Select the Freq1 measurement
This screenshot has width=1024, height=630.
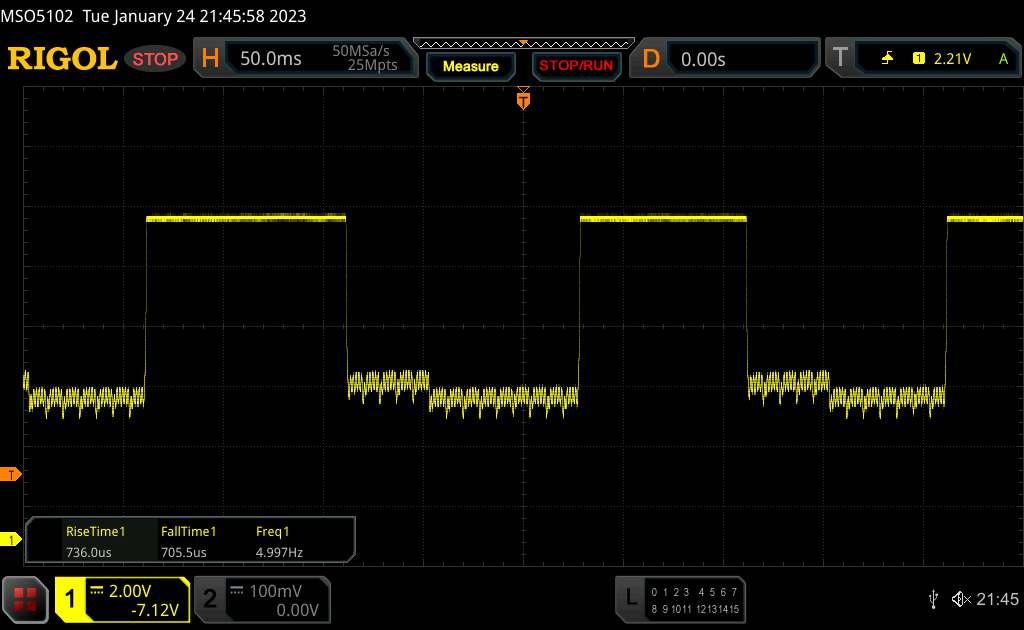[272, 531]
